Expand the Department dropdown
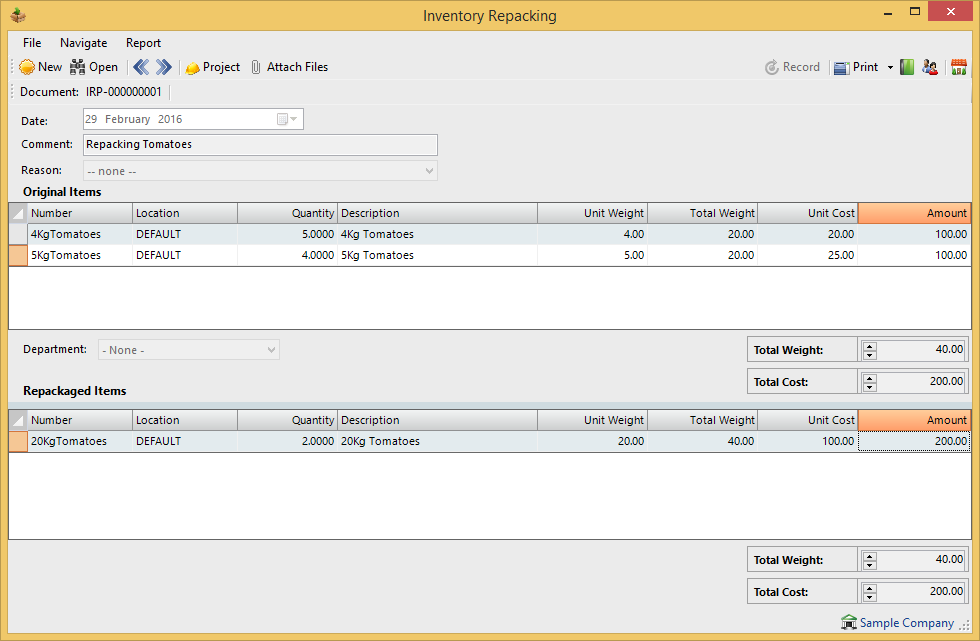Viewport: 980px width, 641px height. 271,350
